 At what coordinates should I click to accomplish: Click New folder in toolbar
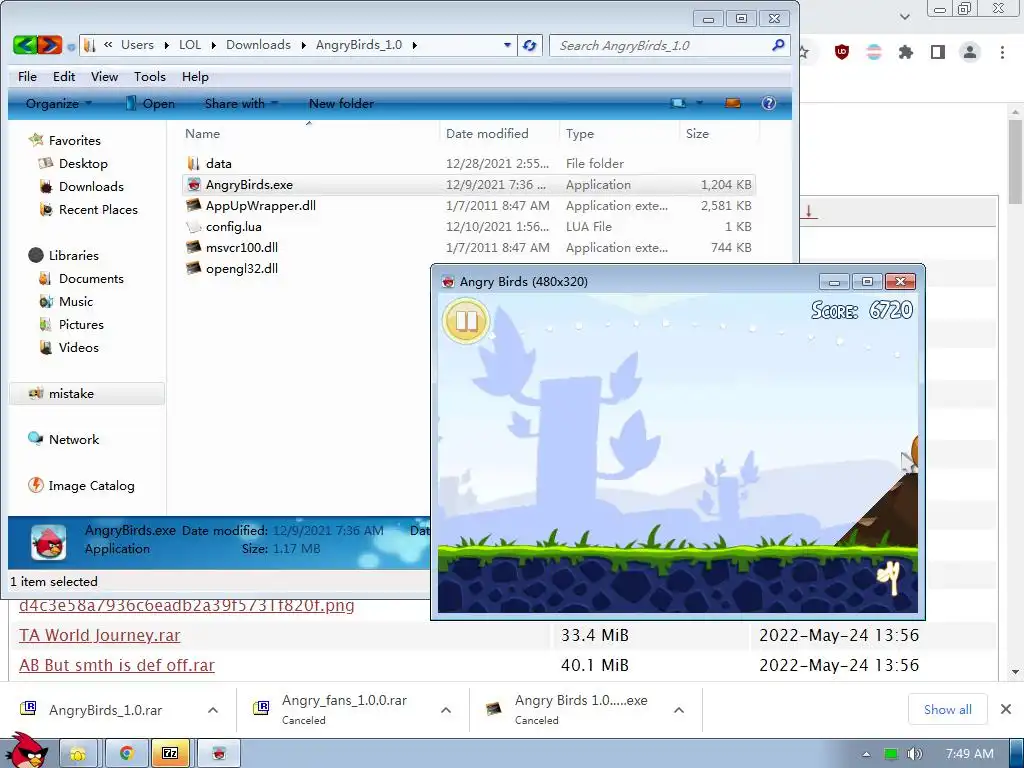click(x=341, y=103)
